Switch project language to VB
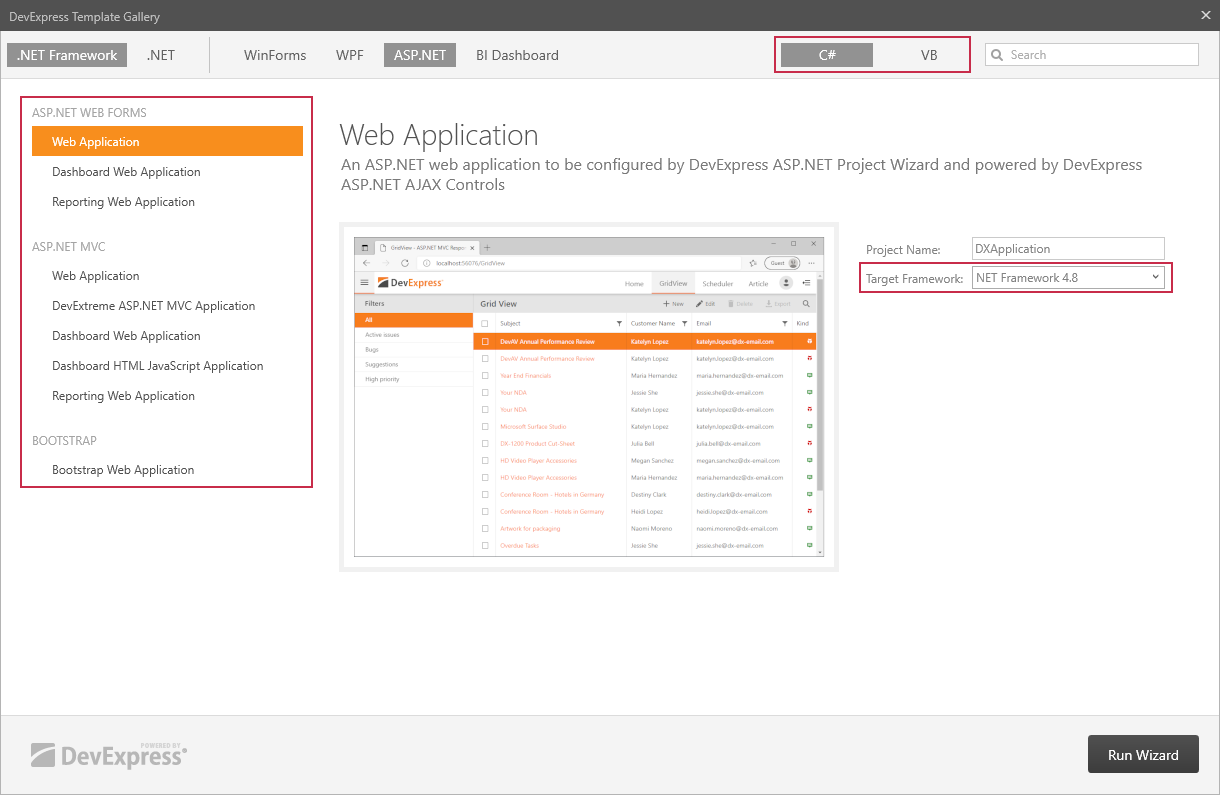 [929, 55]
